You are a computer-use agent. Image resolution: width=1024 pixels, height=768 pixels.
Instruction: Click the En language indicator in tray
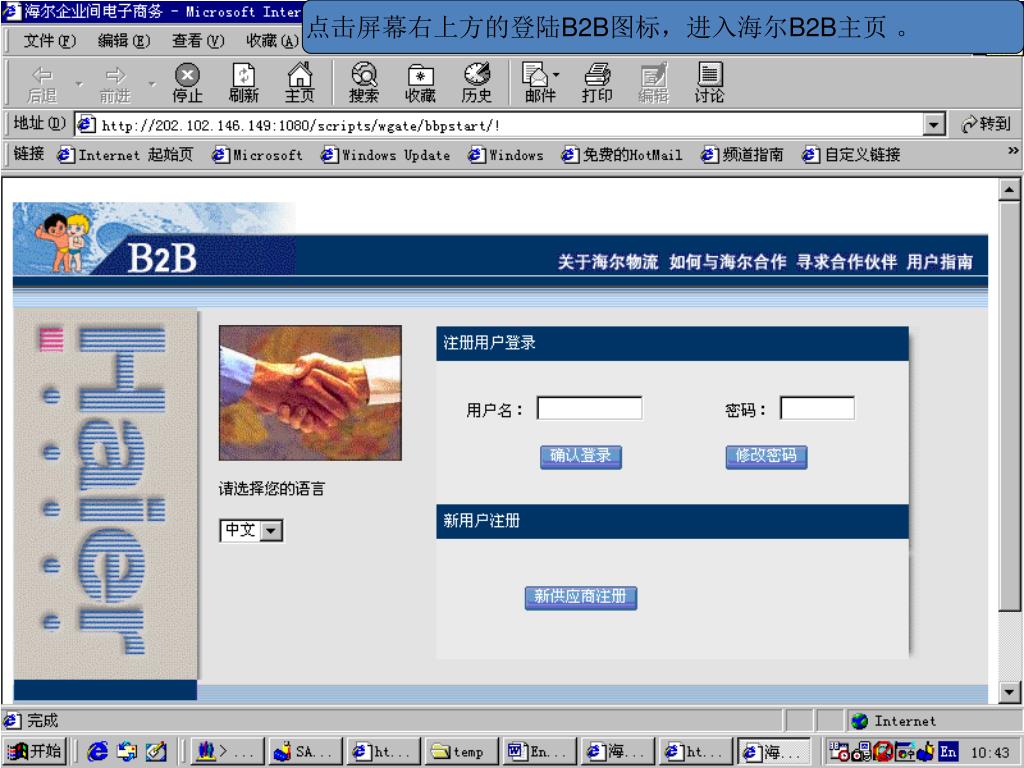pyautogui.click(x=948, y=752)
